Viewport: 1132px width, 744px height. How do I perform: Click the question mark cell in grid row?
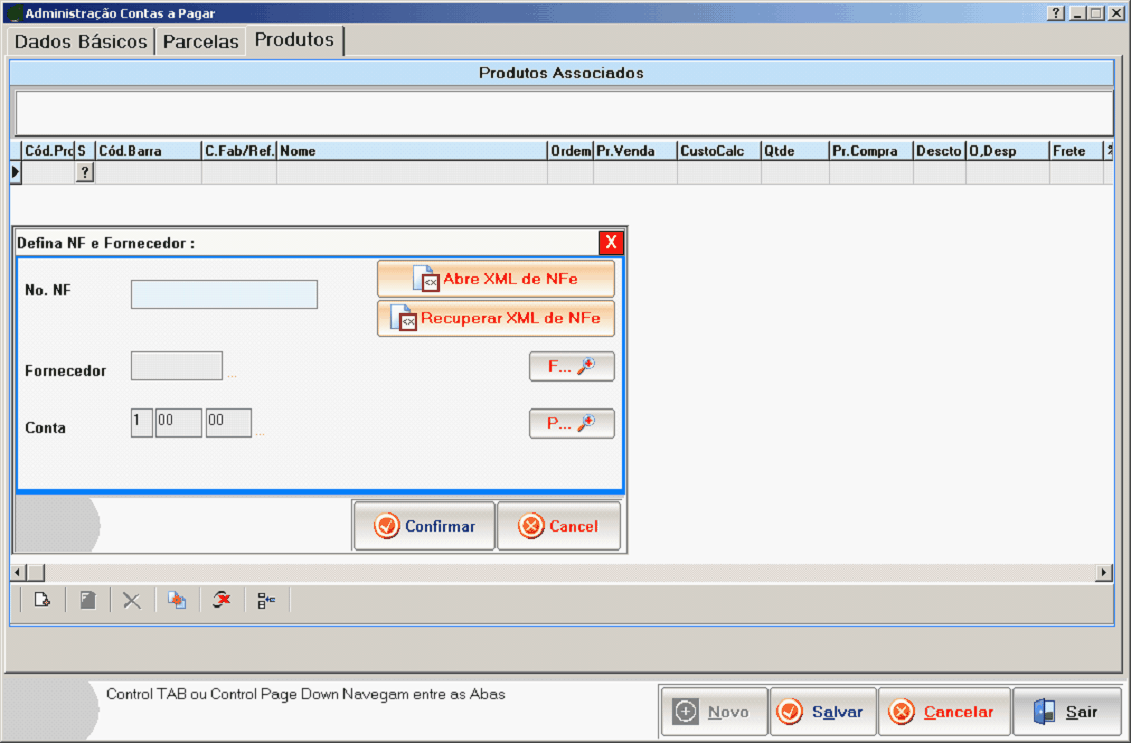pos(85,173)
